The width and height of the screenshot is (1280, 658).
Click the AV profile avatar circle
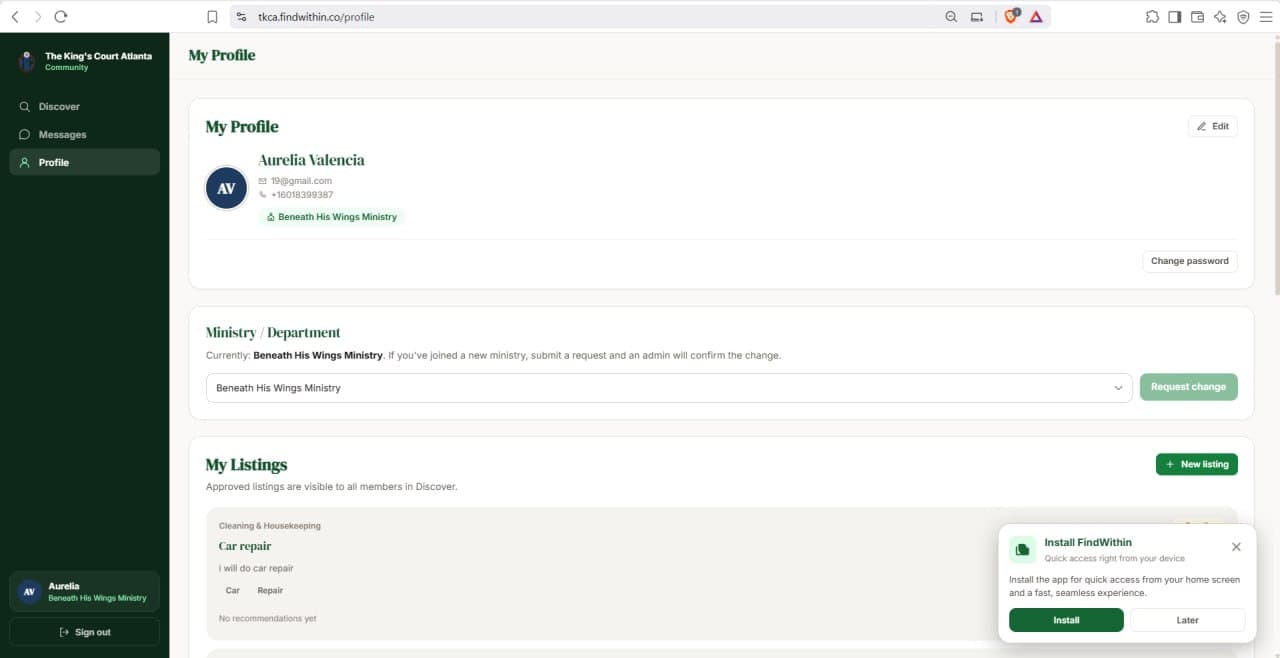click(x=226, y=188)
